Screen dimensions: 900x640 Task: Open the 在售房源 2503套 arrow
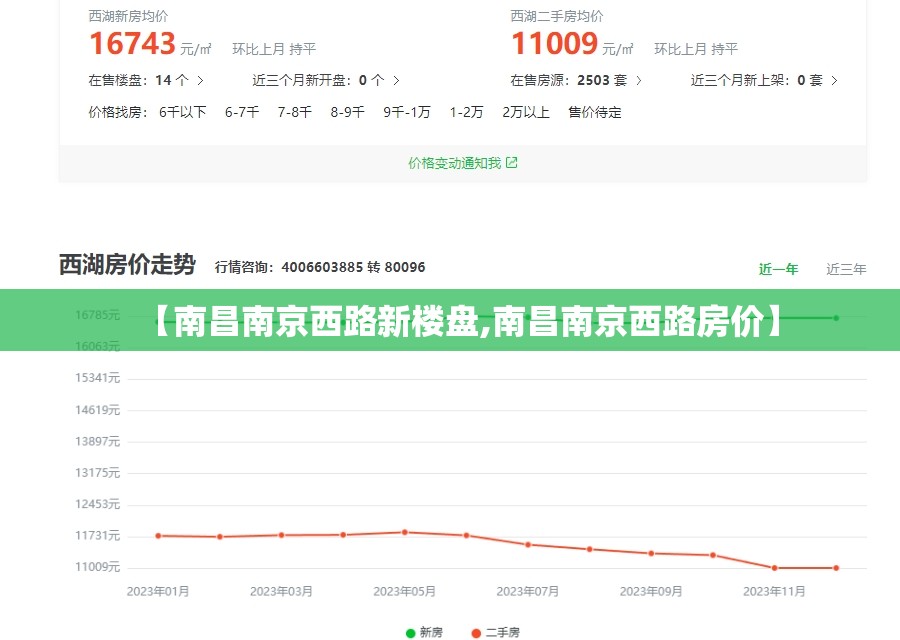(639, 80)
